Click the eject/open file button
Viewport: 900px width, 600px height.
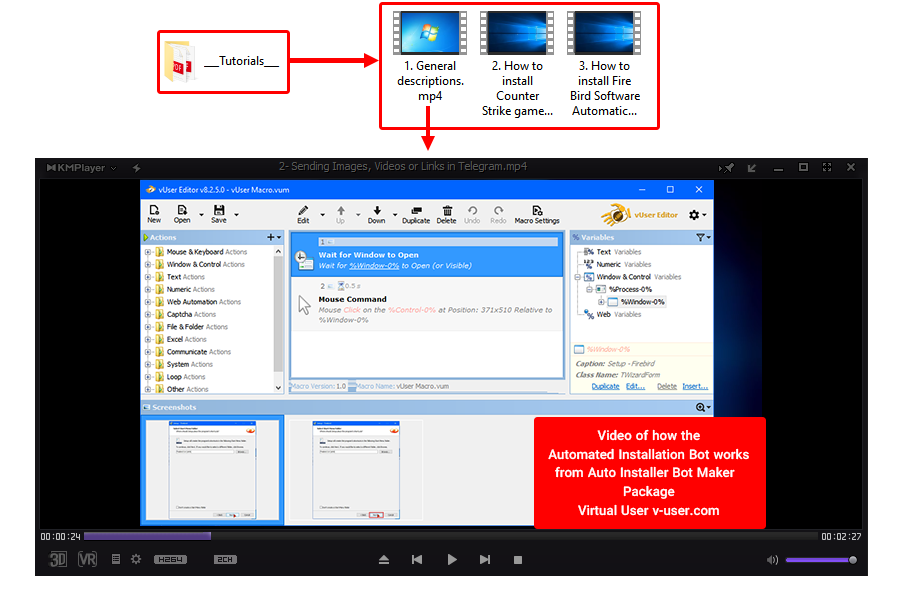(x=384, y=559)
